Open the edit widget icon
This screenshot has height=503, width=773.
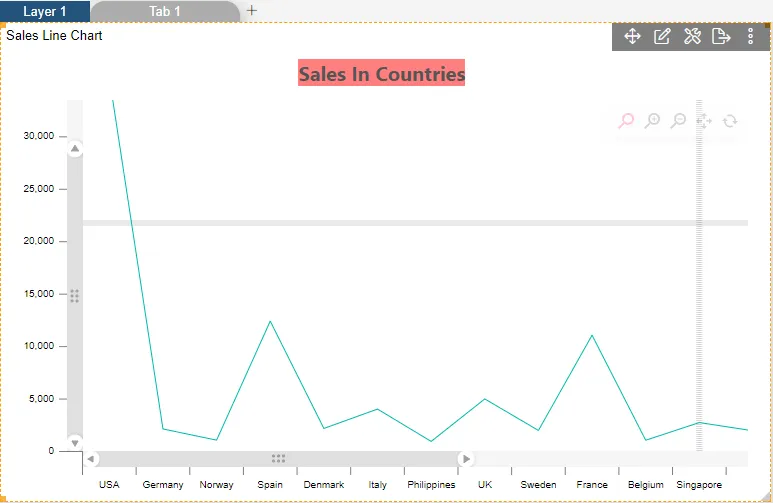(662, 37)
